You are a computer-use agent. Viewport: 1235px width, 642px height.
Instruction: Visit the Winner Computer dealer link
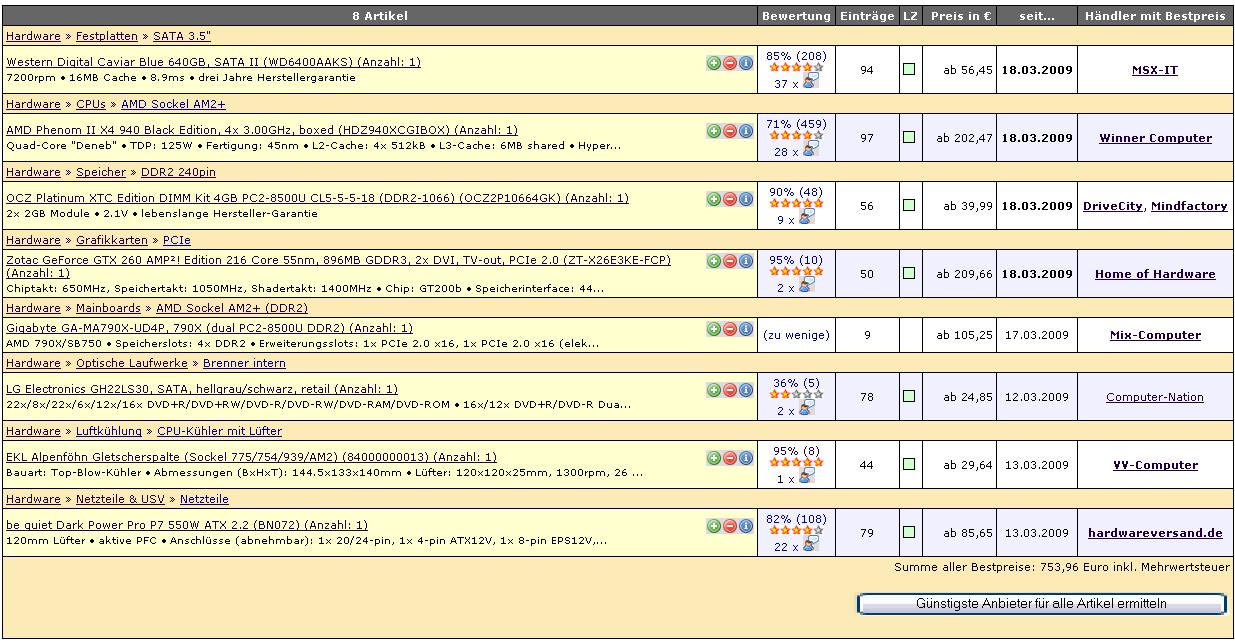coord(1155,138)
